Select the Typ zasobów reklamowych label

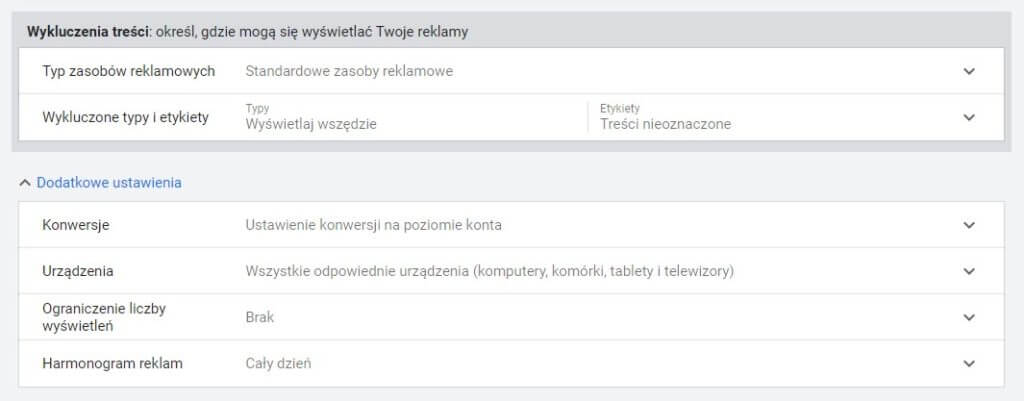[129, 71]
